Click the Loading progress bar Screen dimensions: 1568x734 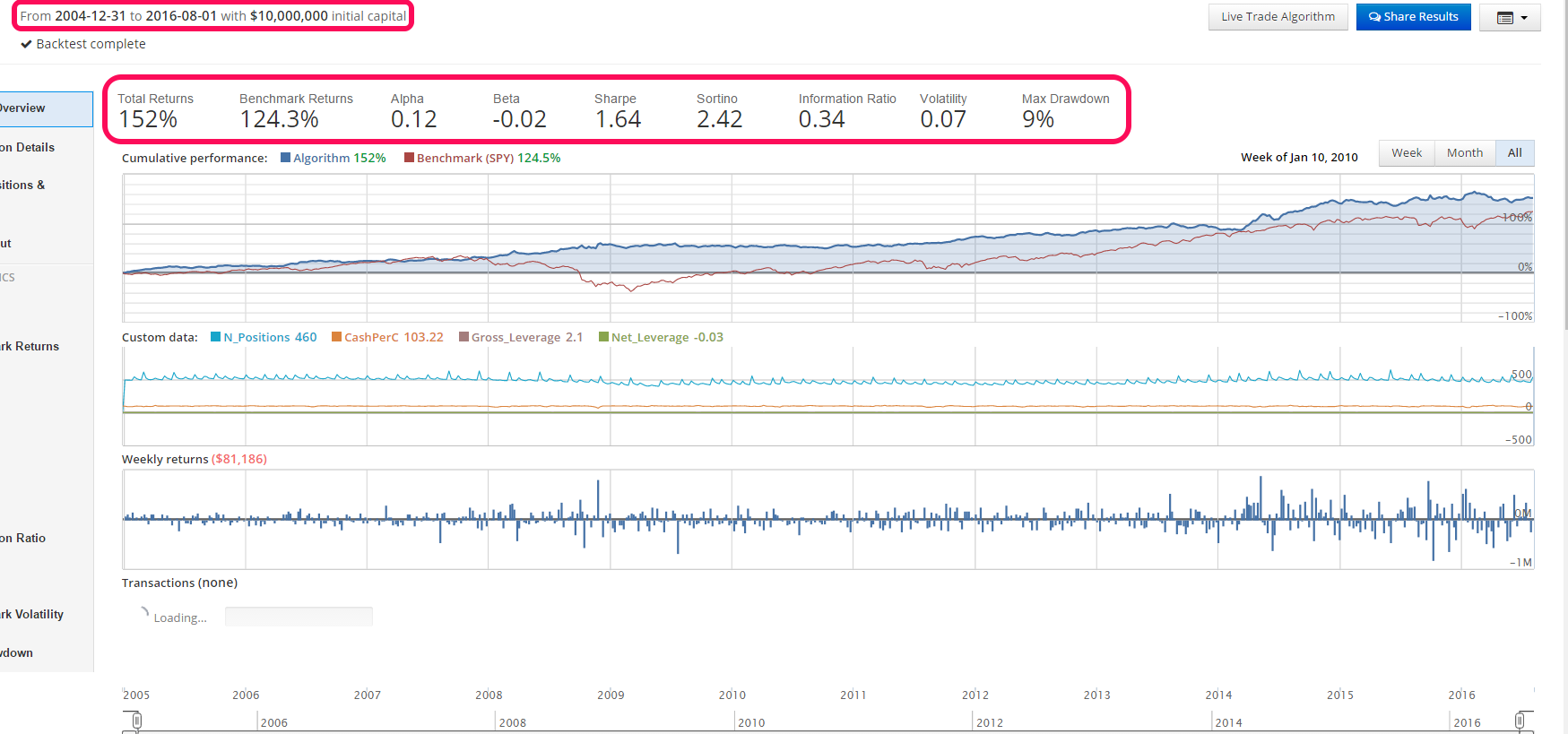[x=299, y=617]
